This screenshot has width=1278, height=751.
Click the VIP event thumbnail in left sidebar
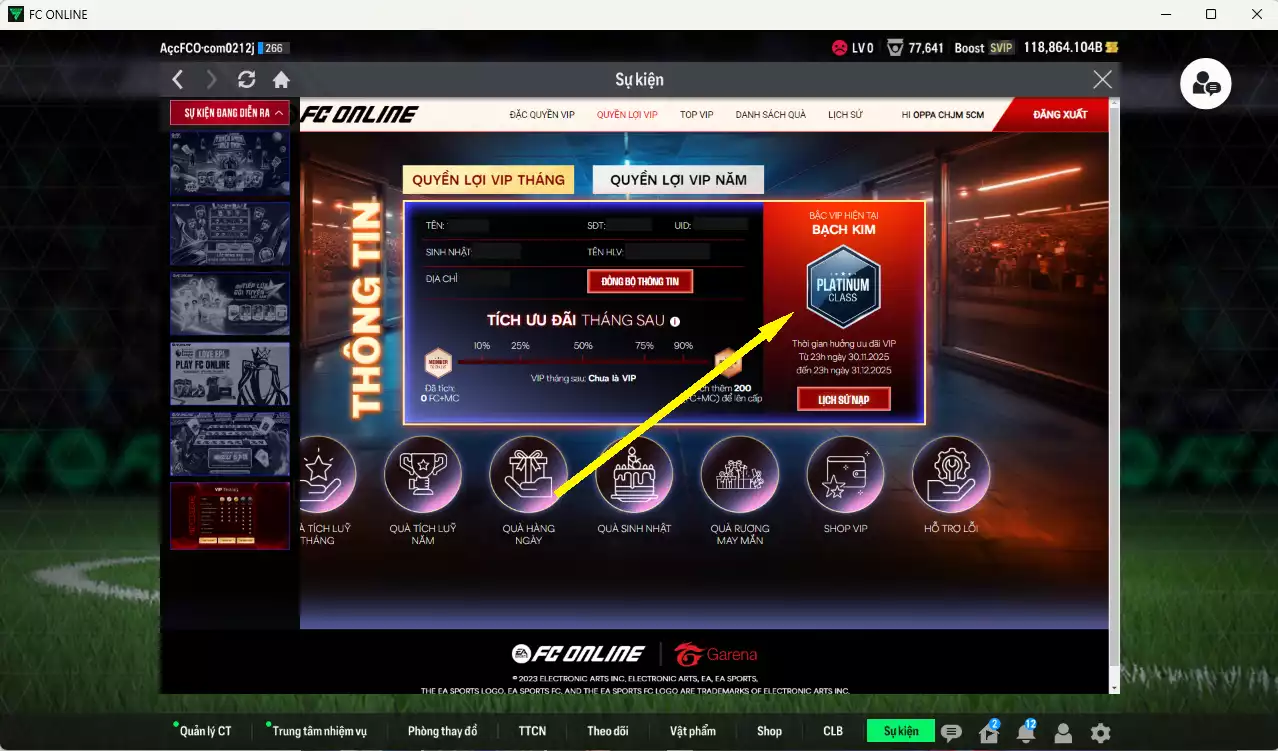229,515
